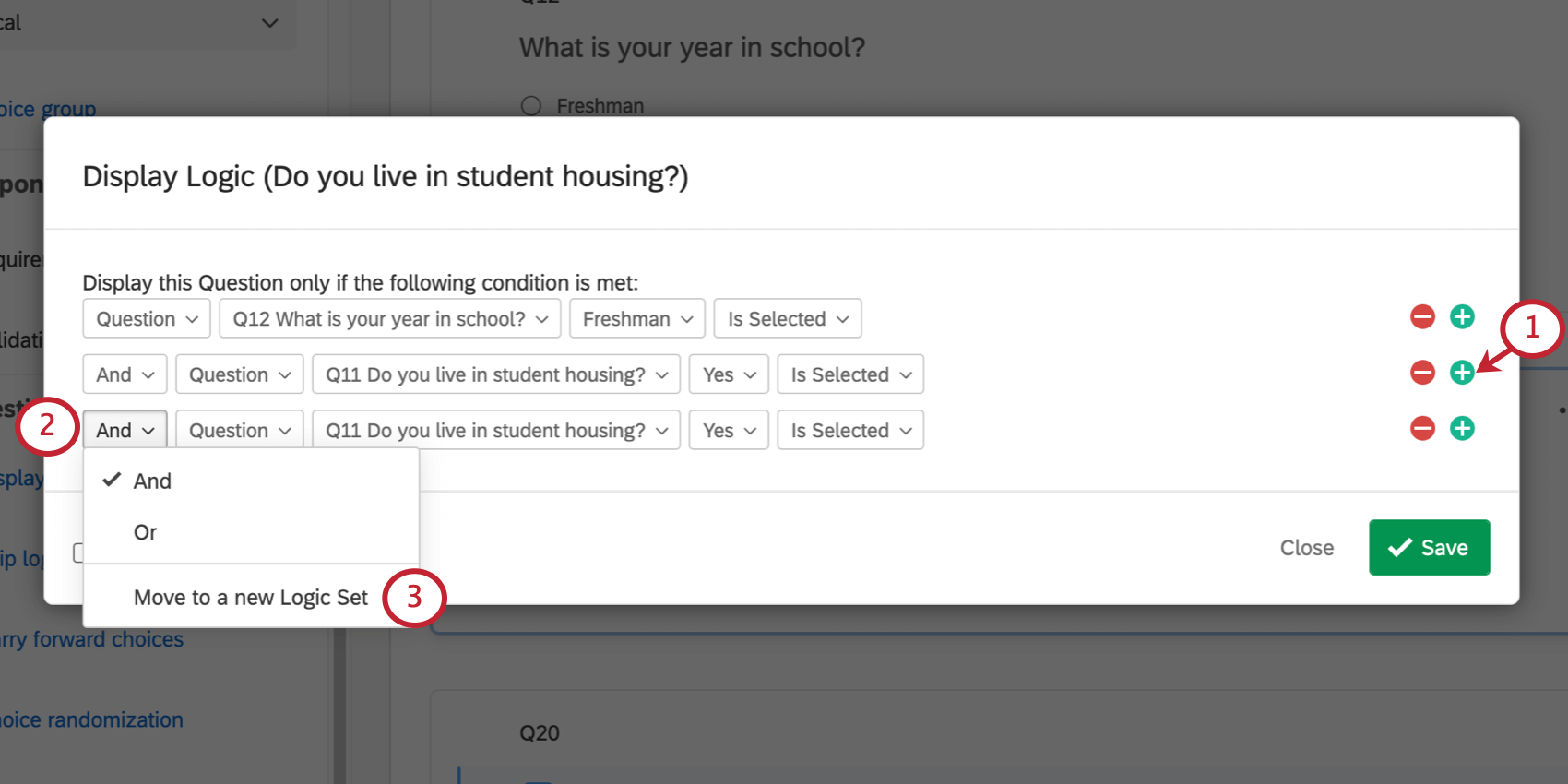Image resolution: width=1568 pixels, height=784 pixels.
Task: Close the Display Logic dialog
Action: (1306, 548)
